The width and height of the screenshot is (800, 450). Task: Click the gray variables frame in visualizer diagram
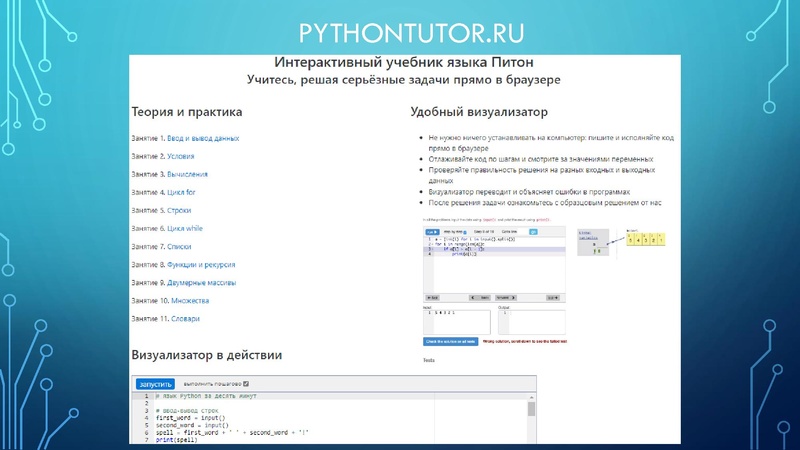pyautogui.click(x=593, y=242)
